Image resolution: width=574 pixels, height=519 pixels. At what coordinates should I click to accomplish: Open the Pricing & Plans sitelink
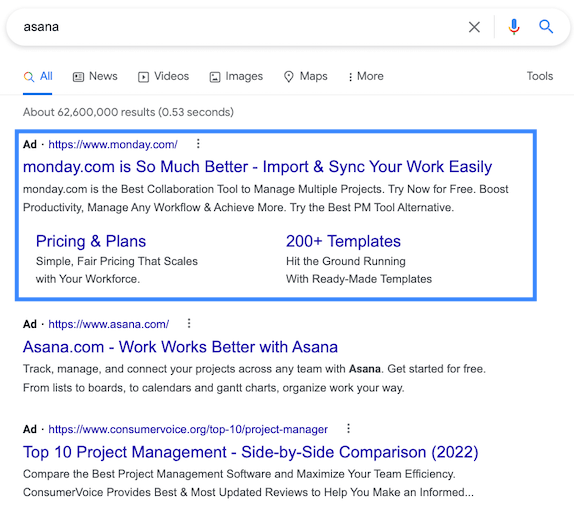[91, 241]
